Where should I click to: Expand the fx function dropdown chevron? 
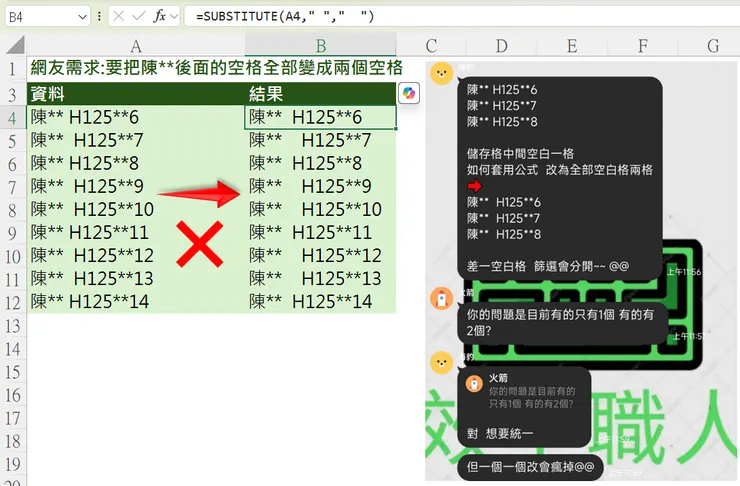coord(174,17)
